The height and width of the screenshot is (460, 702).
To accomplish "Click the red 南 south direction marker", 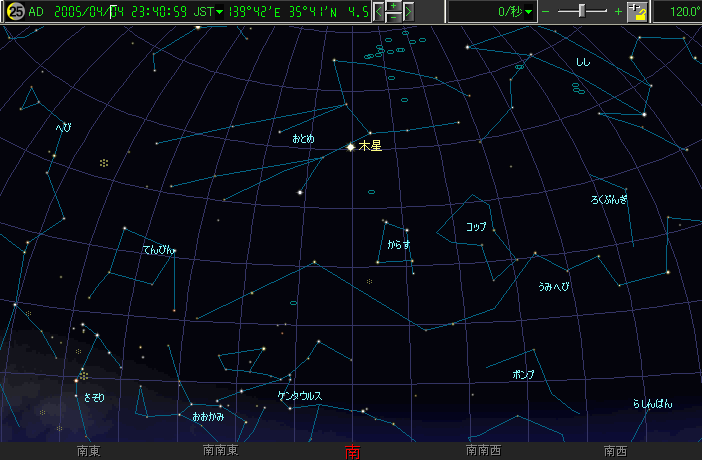I will (352, 451).
